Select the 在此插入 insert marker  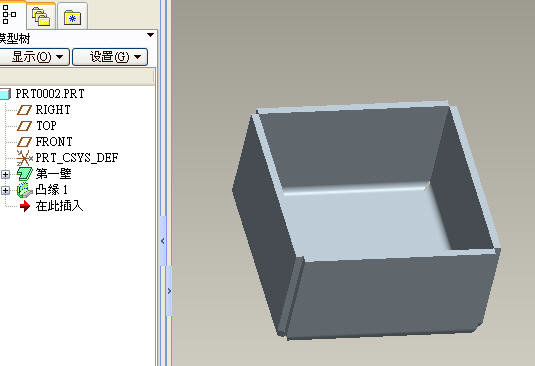[59, 206]
